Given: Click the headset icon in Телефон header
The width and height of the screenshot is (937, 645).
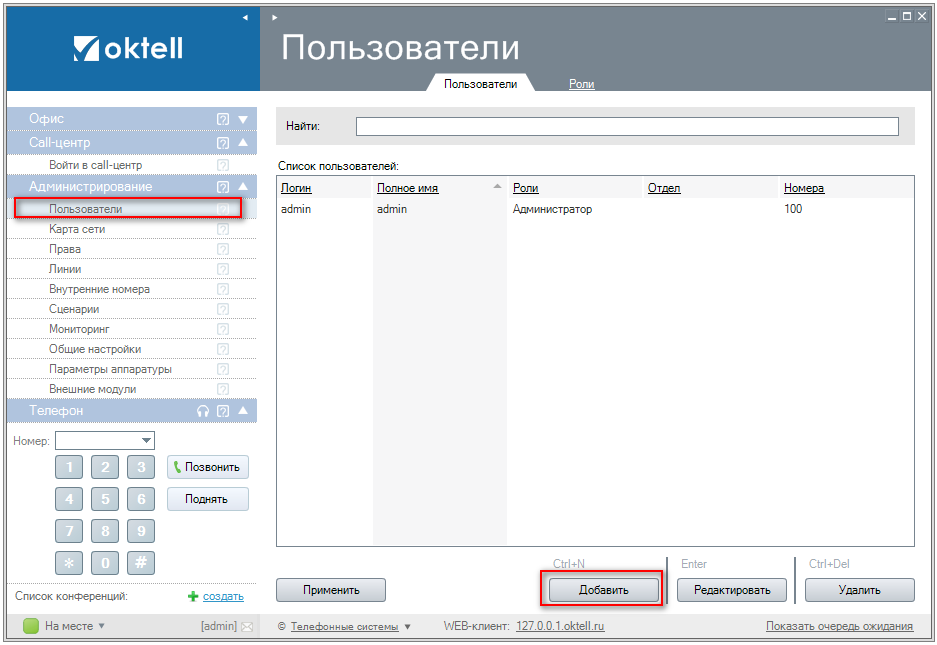Looking at the screenshot, I should pyautogui.click(x=203, y=411).
